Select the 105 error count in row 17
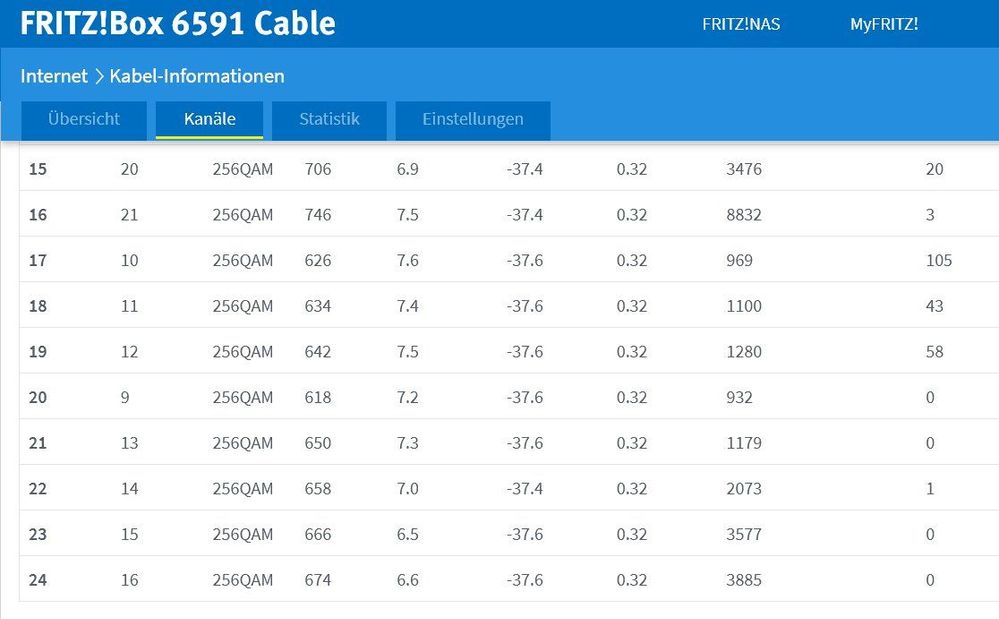 point(939,261)
